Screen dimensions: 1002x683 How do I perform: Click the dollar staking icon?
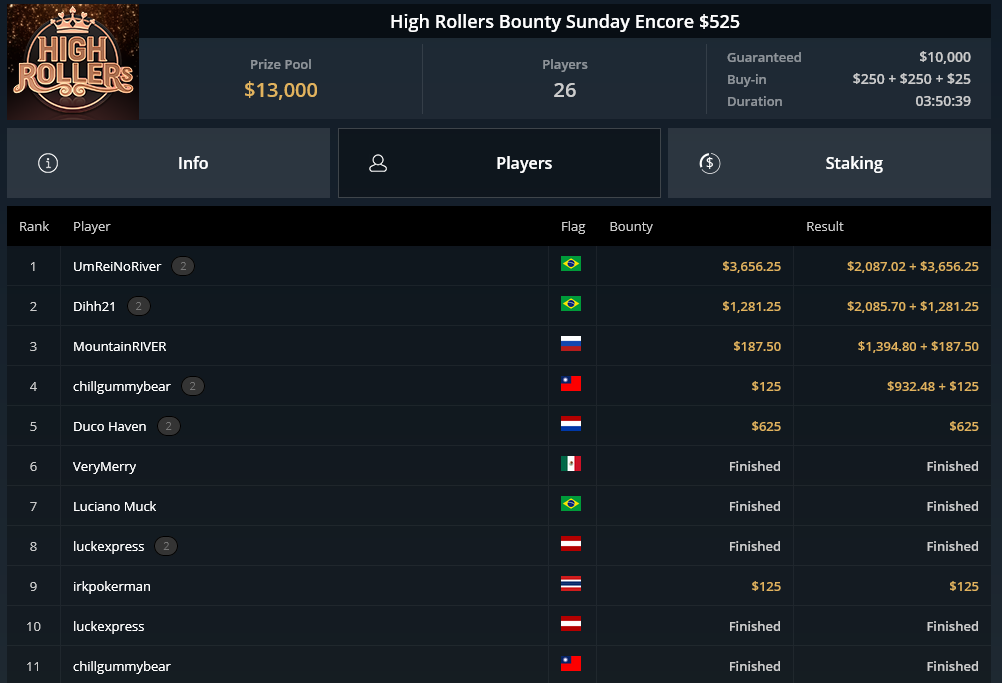tap(709, 163)
